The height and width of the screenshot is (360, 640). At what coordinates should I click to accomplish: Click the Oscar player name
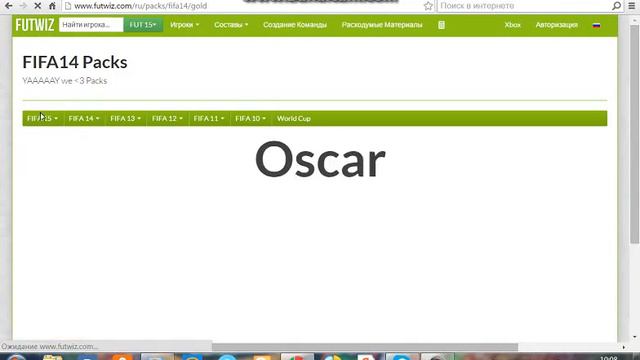[x=320, y=160]
